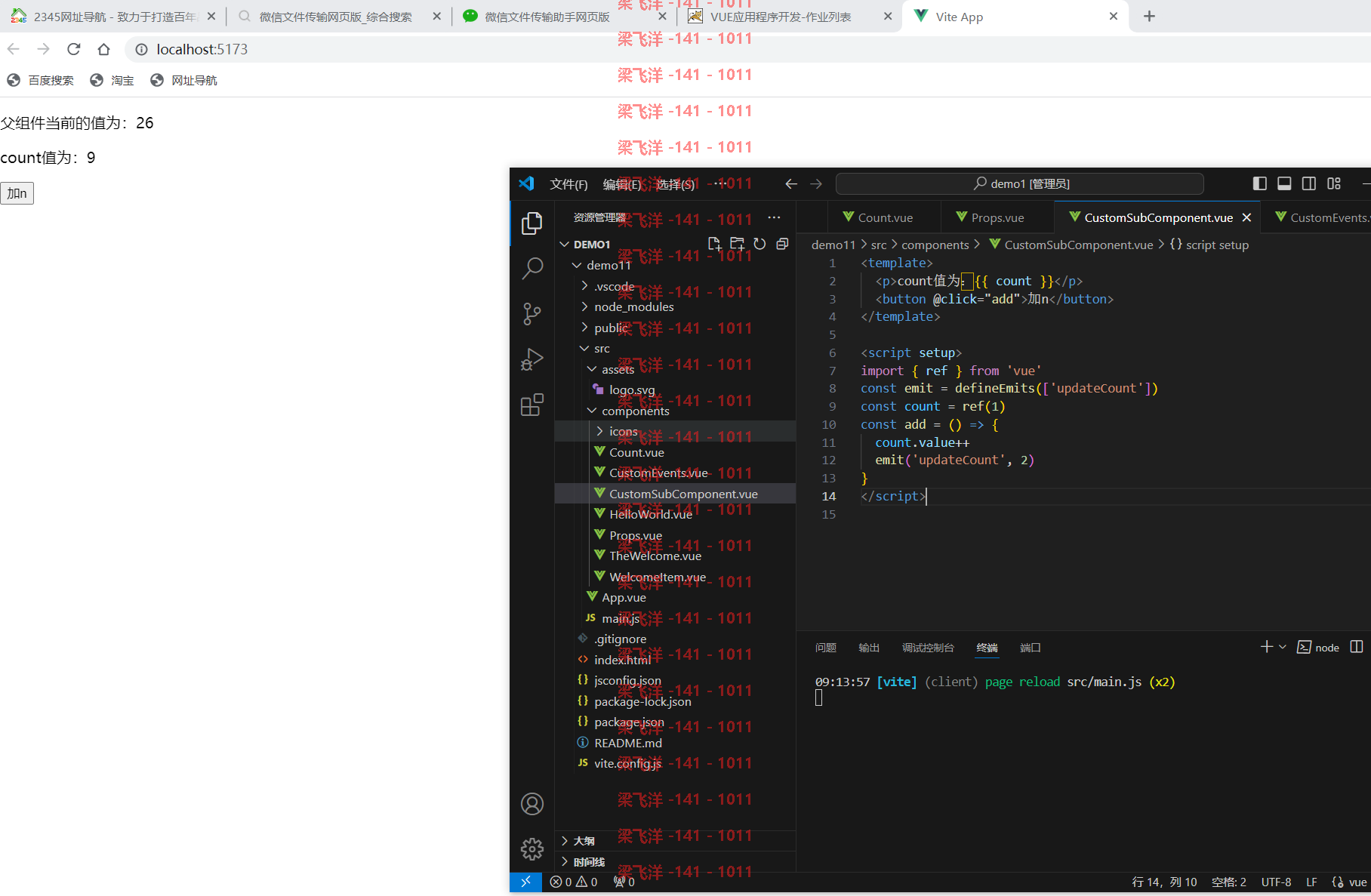Open the Explorer view in the VS Code activity bar
This screenshot has height=896, width=1371.
[532, 223]
